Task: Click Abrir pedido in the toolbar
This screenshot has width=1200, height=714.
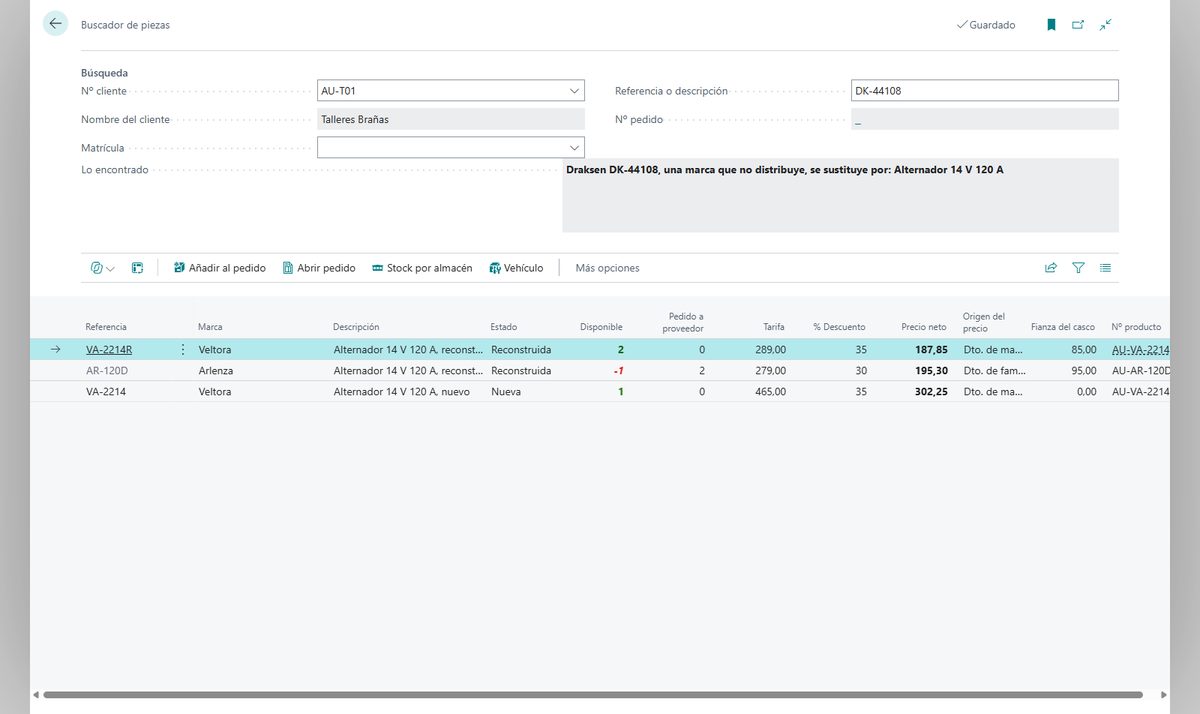Action: (x=319, y=268)
